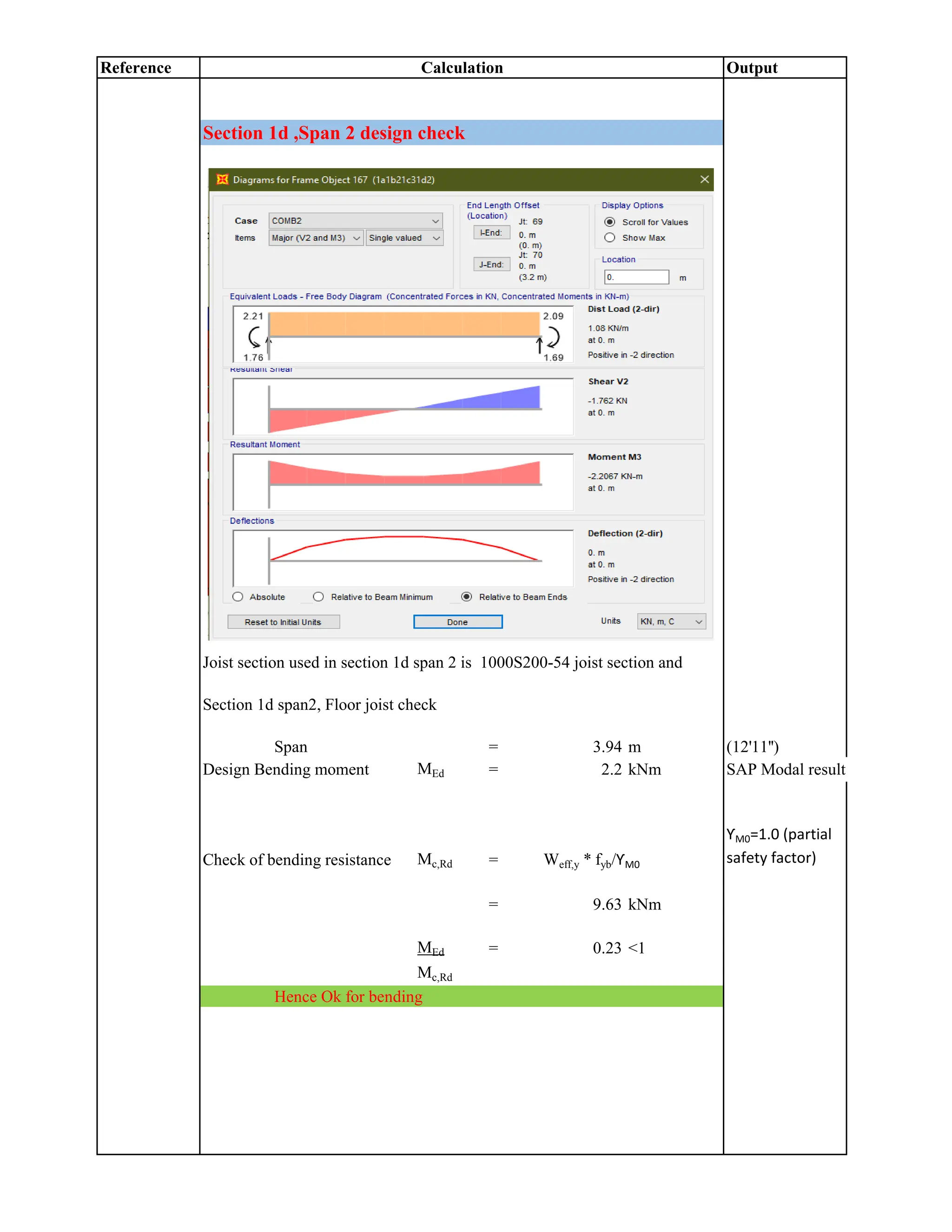
Task: Click the '3.94 m' span value
Action: (617, 747)
